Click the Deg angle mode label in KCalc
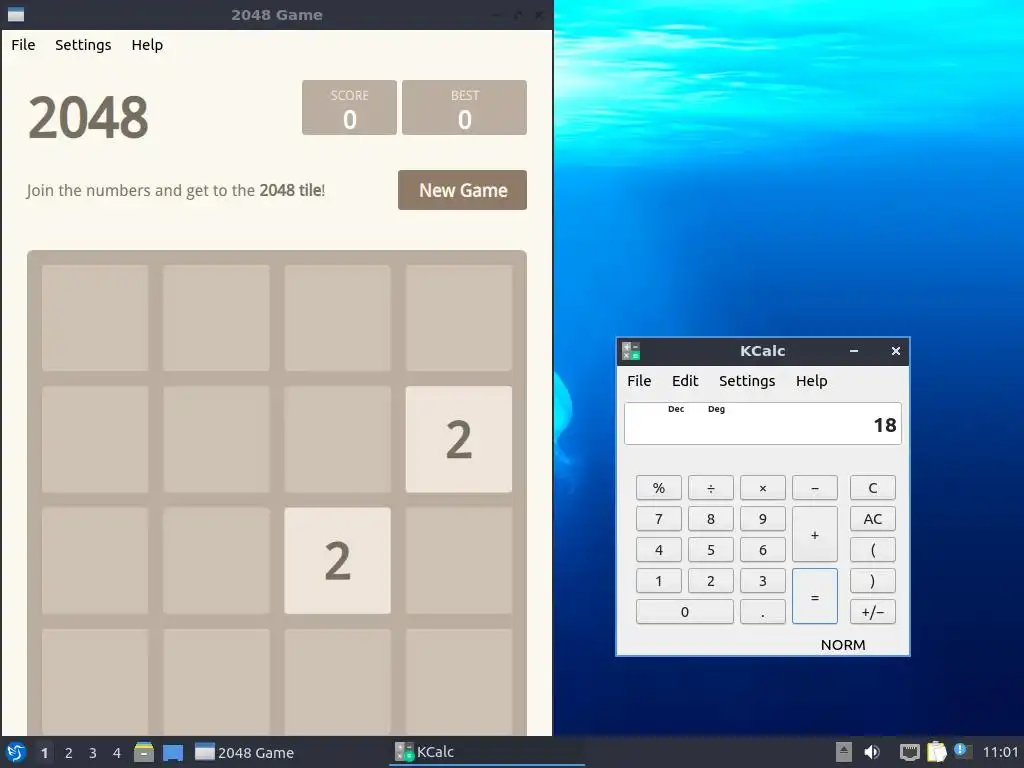The image size is (1024, 768). point(716,409)
